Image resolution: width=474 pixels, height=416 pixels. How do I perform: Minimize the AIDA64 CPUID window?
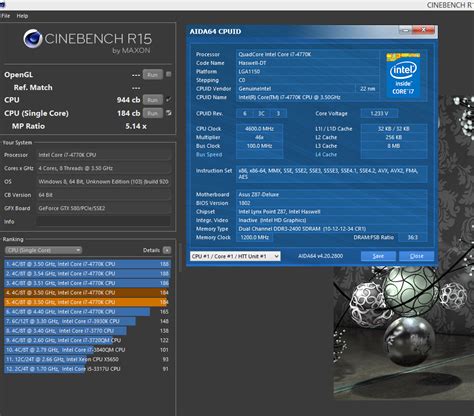tap(406, 30)
